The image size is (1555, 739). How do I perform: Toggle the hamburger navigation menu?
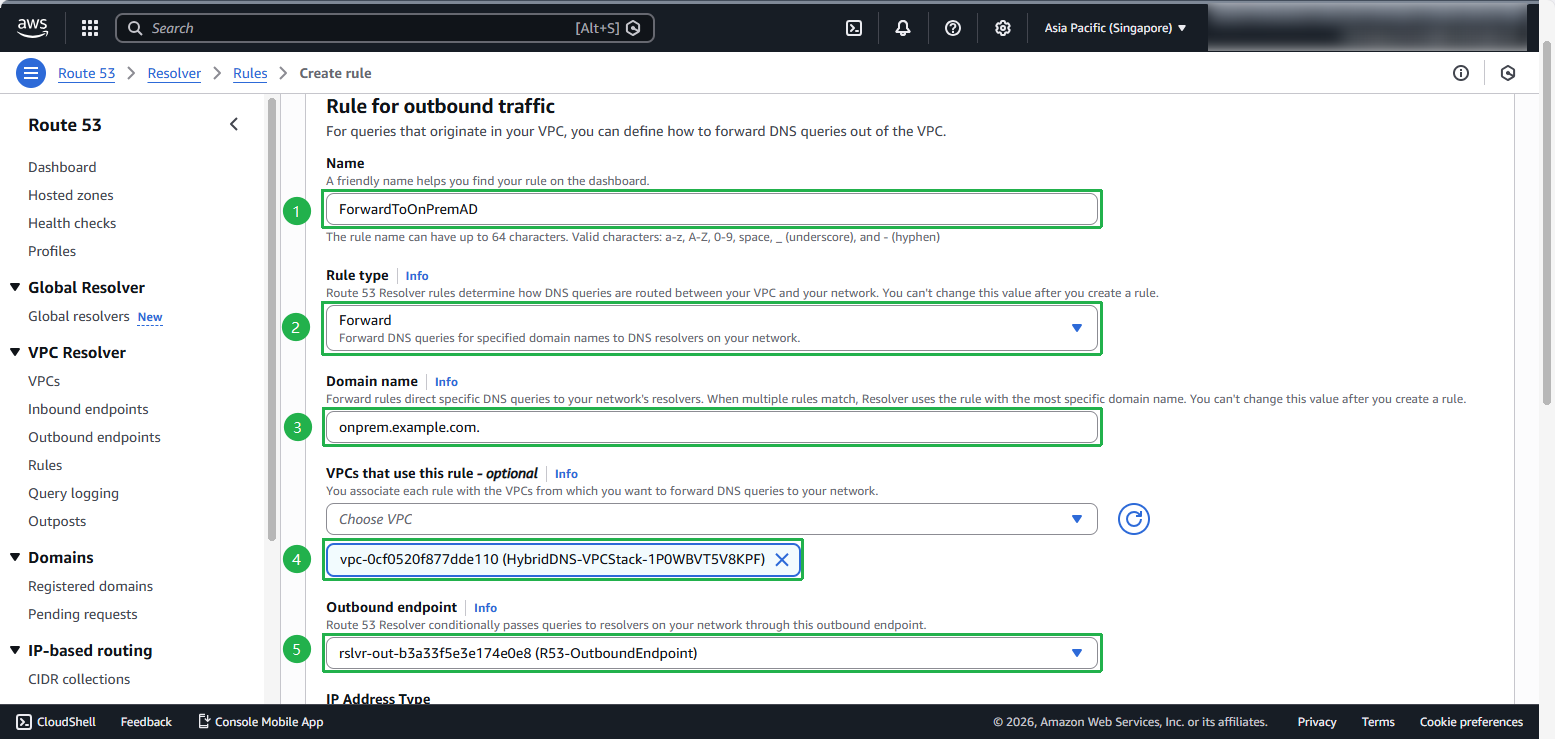pos(31,73)
